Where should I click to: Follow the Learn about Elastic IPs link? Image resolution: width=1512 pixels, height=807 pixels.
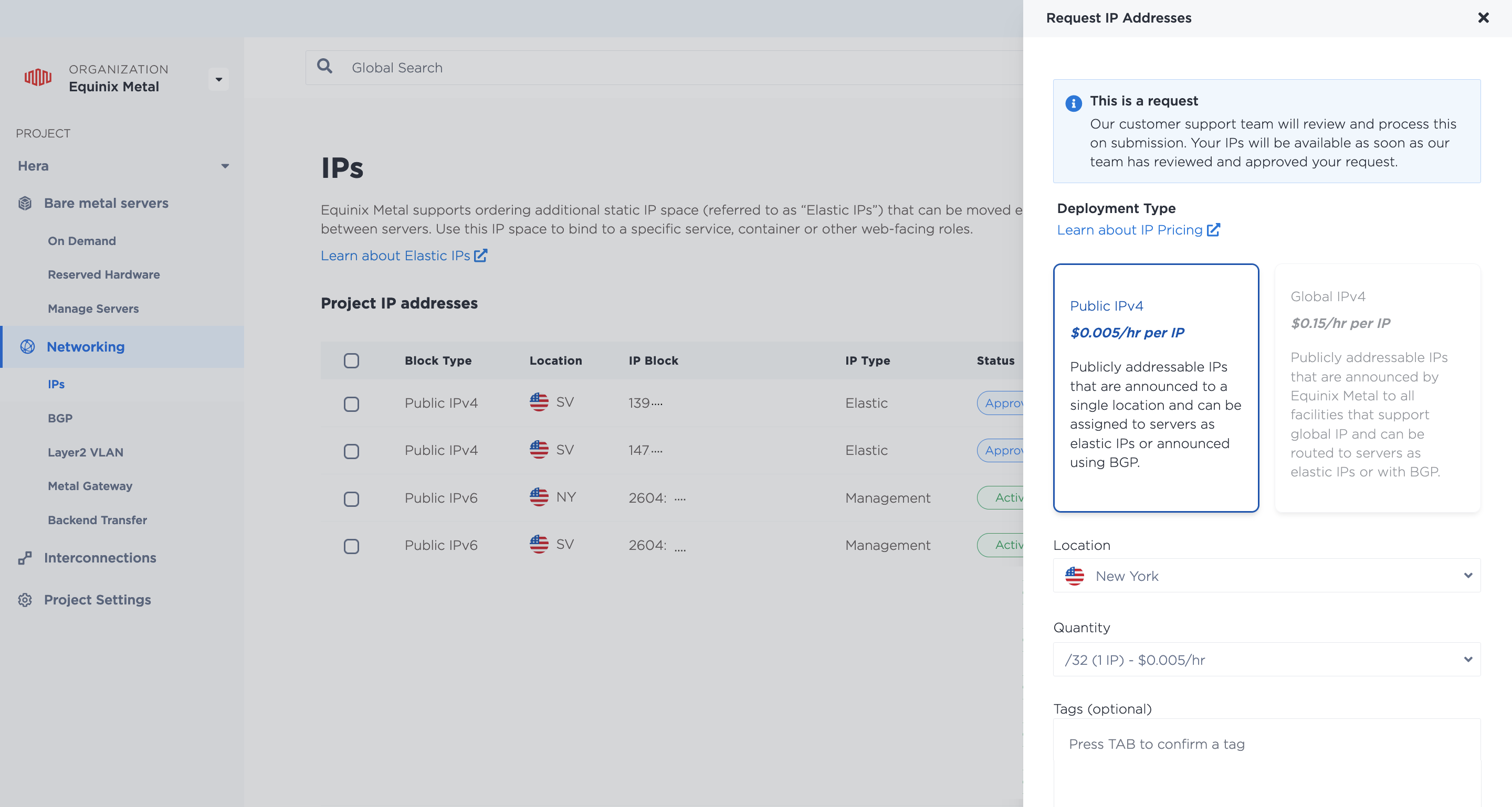coord(396,256)
